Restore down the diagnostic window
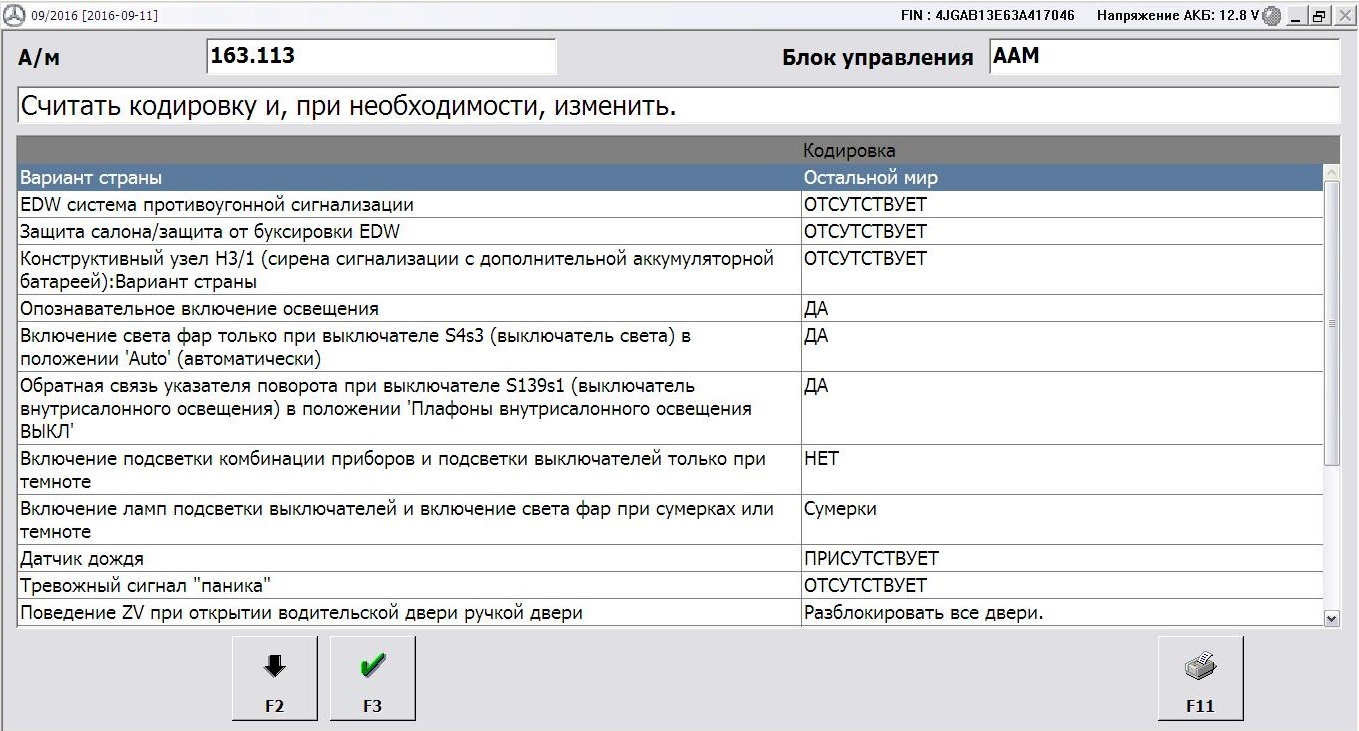 1318,16
